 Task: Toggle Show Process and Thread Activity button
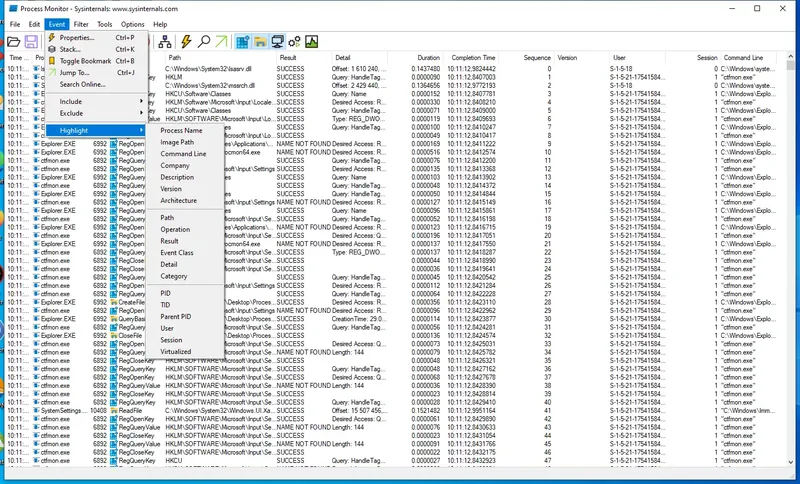coord(294,42)
